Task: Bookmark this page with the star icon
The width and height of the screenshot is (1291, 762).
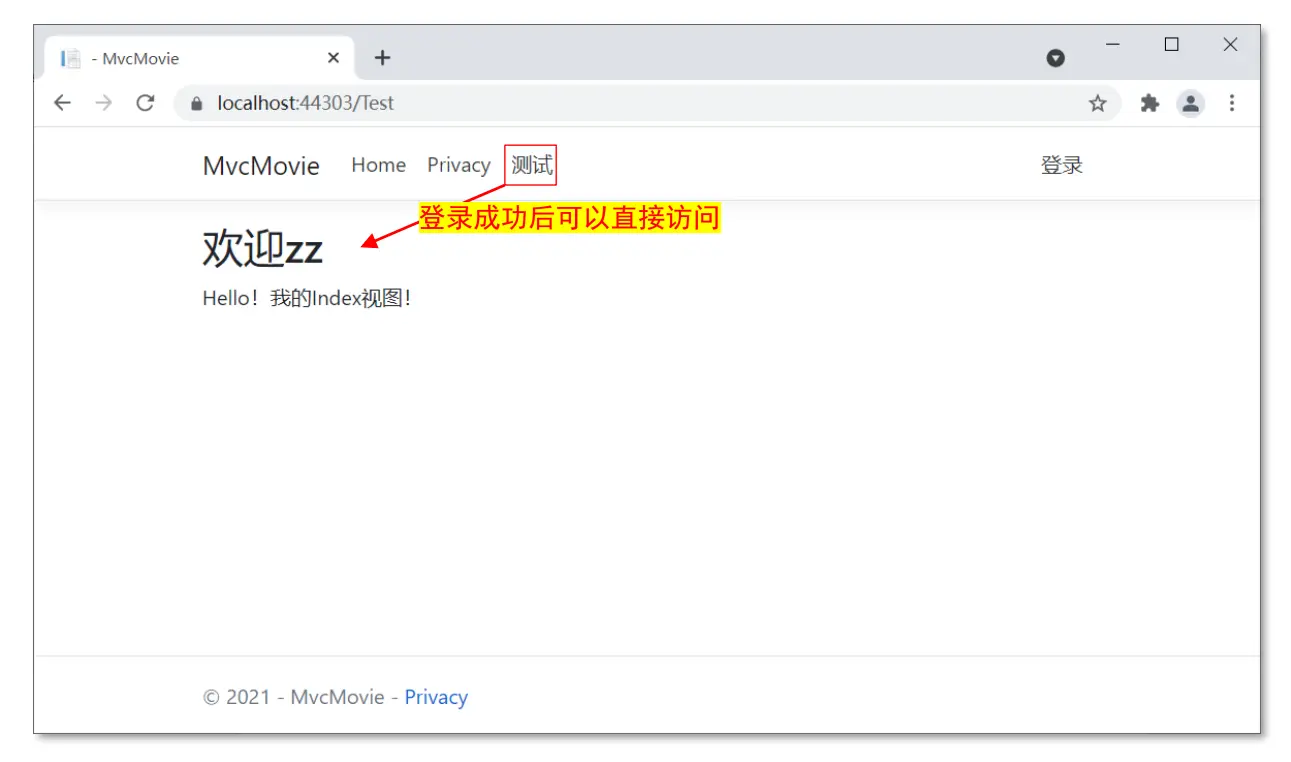Action: click(x=1098, y=103)
